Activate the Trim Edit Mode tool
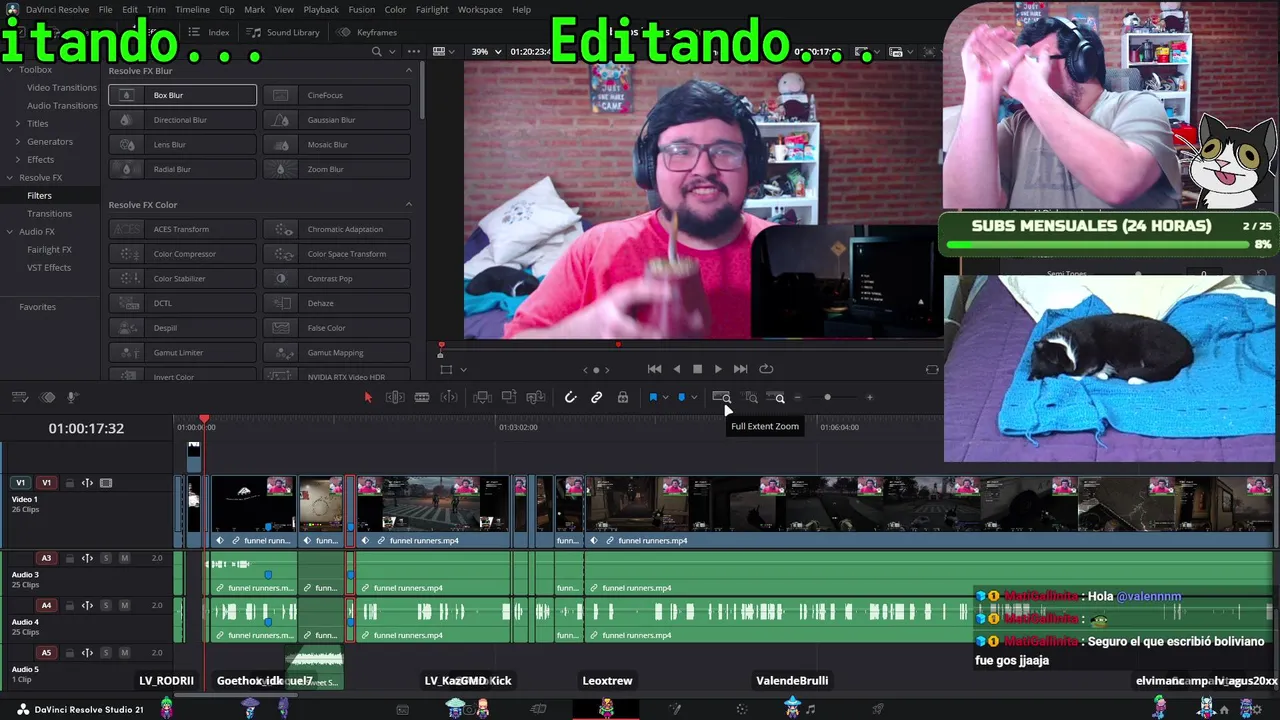Image resolution: width=1280 pixels, height=720 pixels. click(x=395, y=397)
